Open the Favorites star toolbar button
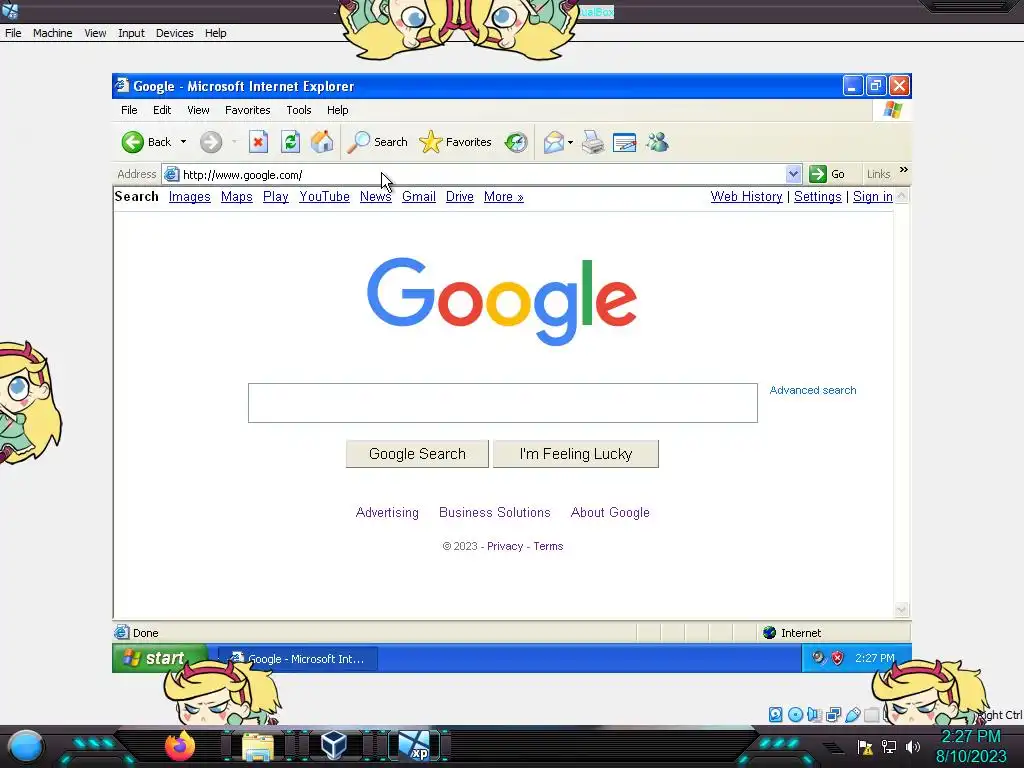 [x=455, y=142]
